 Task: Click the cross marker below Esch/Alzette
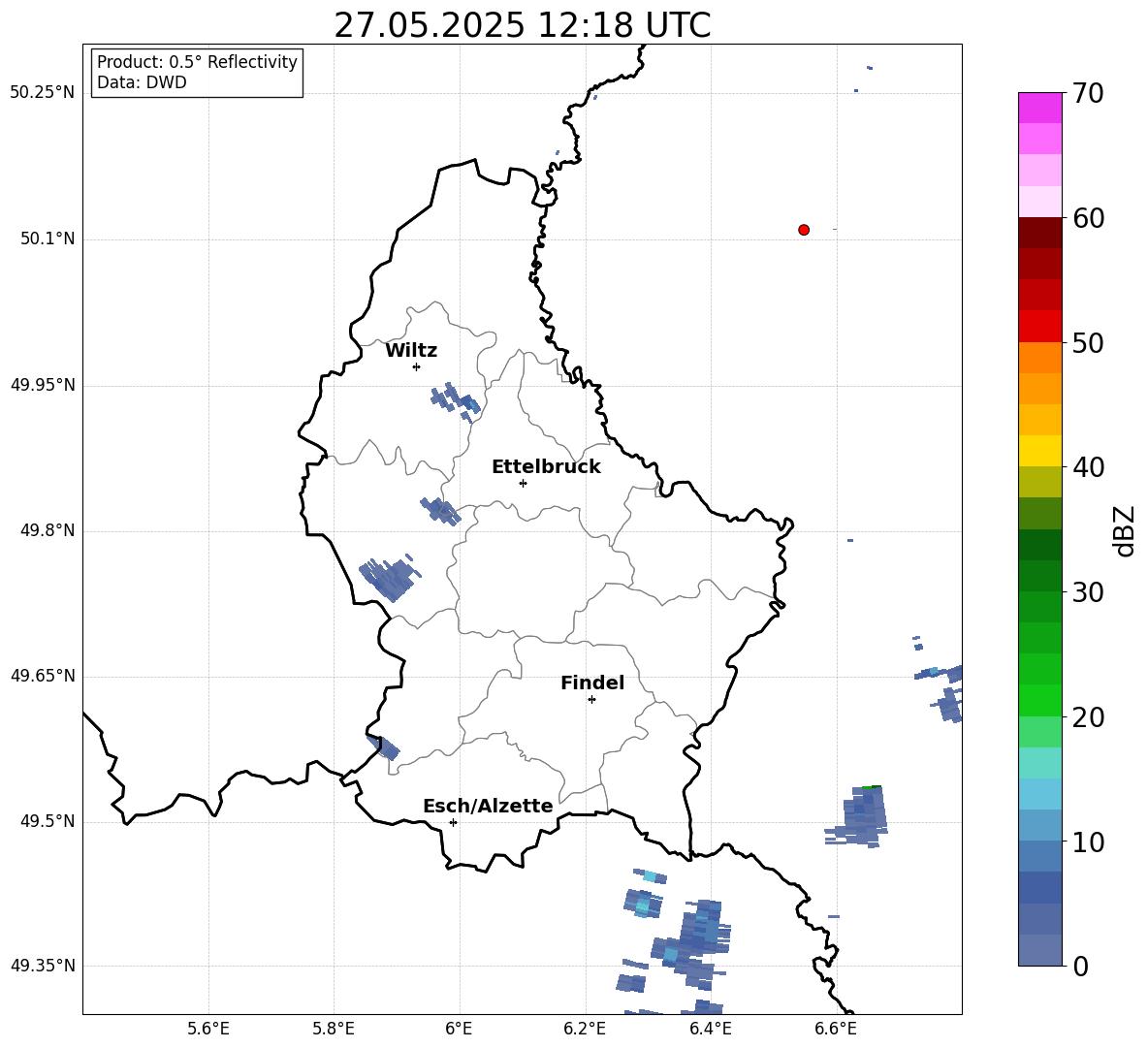pos(453,822)
